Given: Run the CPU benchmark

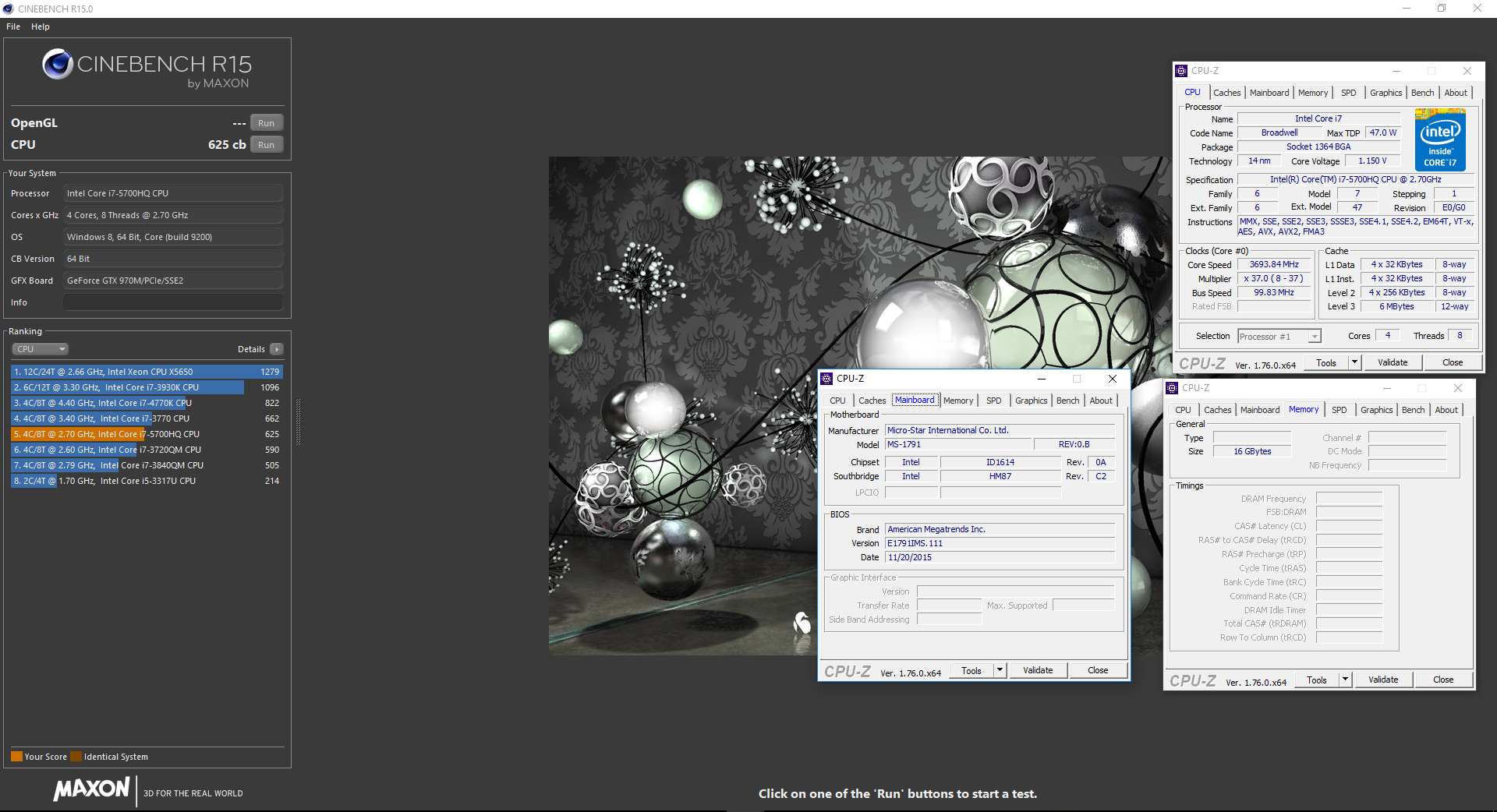Looking at the screenshot, I should [x=266, y=145].
